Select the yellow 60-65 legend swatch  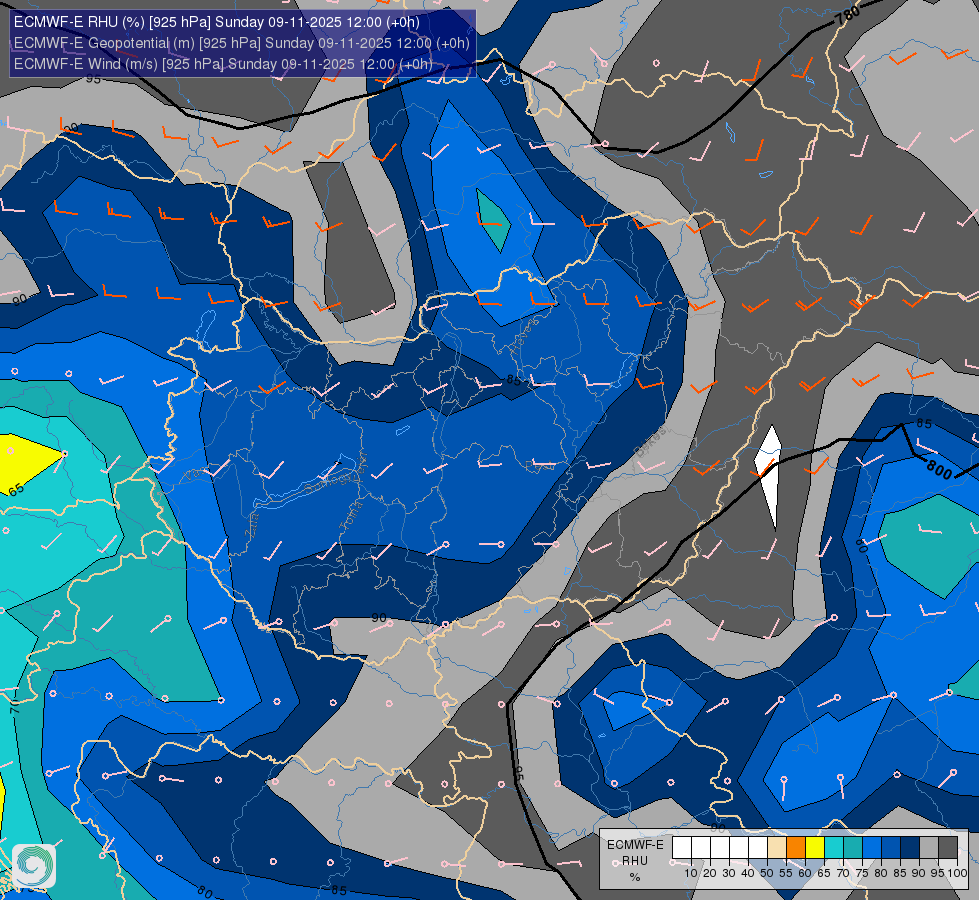(815, 847)
